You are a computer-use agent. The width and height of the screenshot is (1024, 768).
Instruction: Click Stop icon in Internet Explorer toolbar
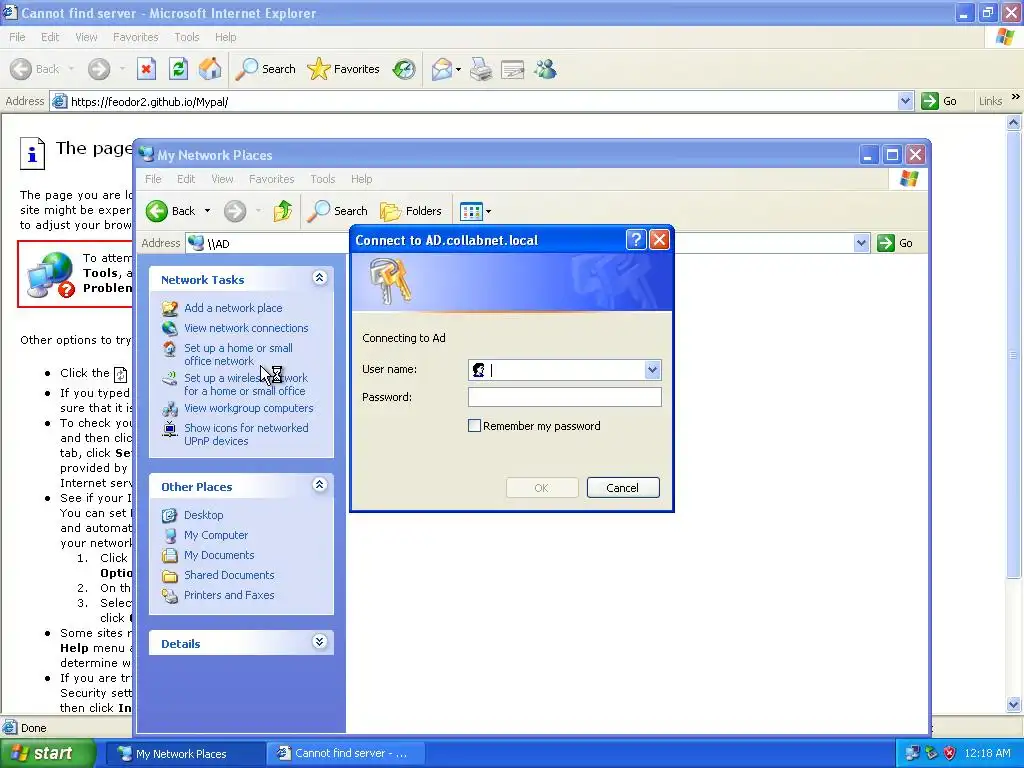click(x=146, y=69)
